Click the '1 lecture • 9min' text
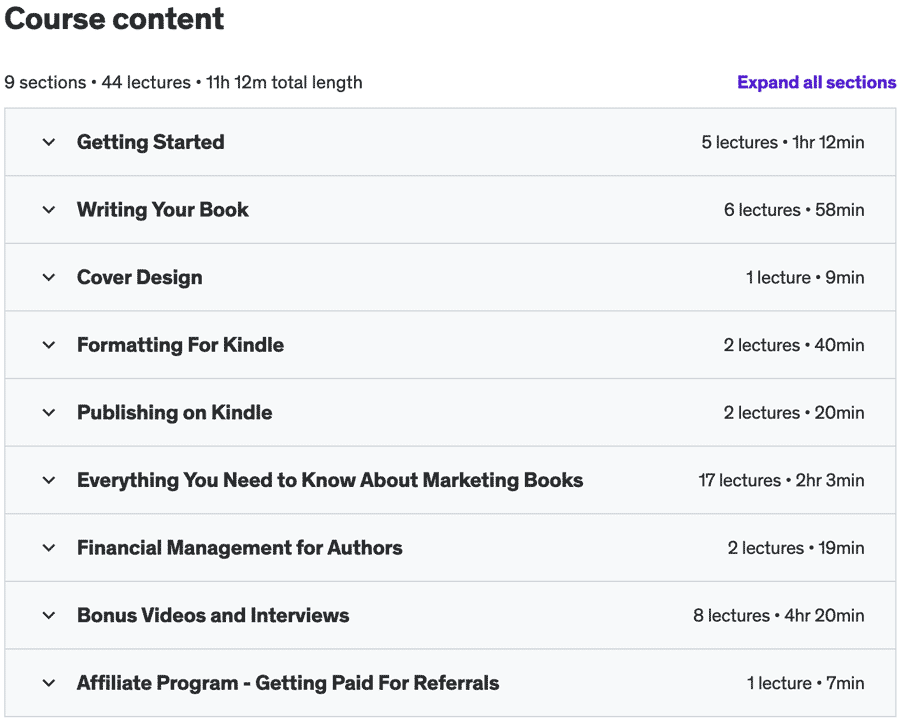The height and width of the screenshot is (722, 900). (x=805, y=278)
